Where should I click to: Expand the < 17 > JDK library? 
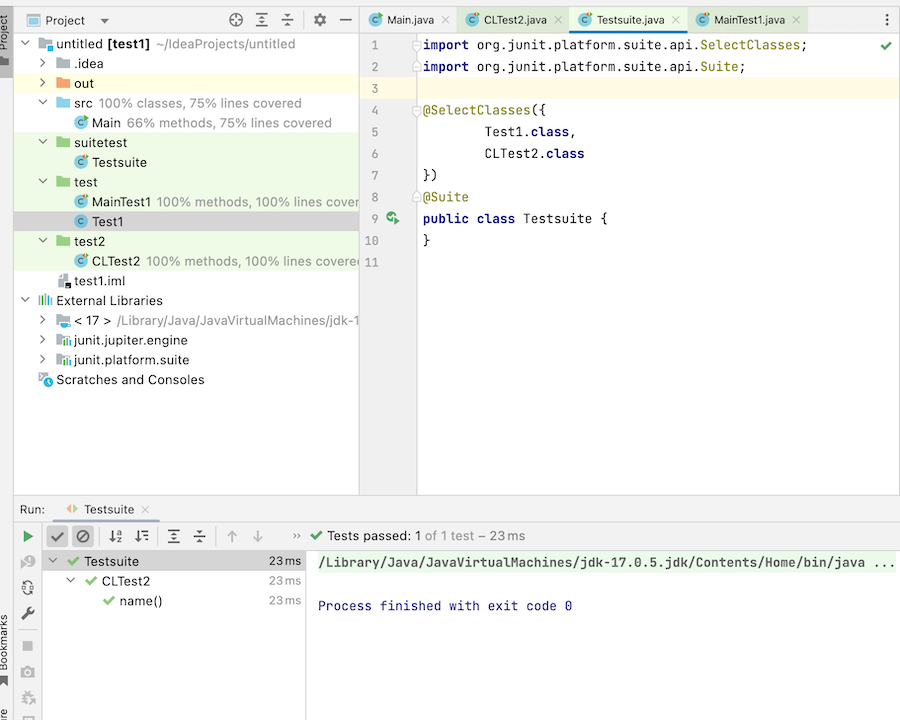tap(42, 320)
